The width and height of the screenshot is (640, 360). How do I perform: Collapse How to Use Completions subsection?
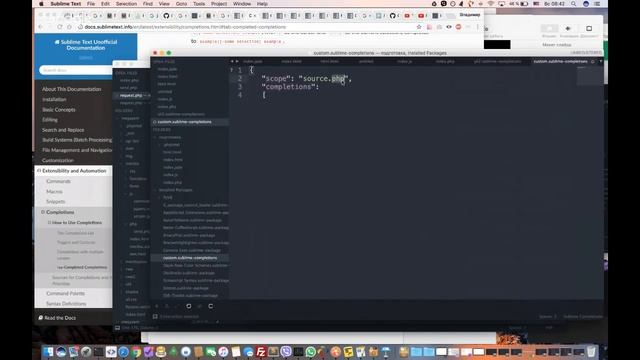tap(49, 223)
